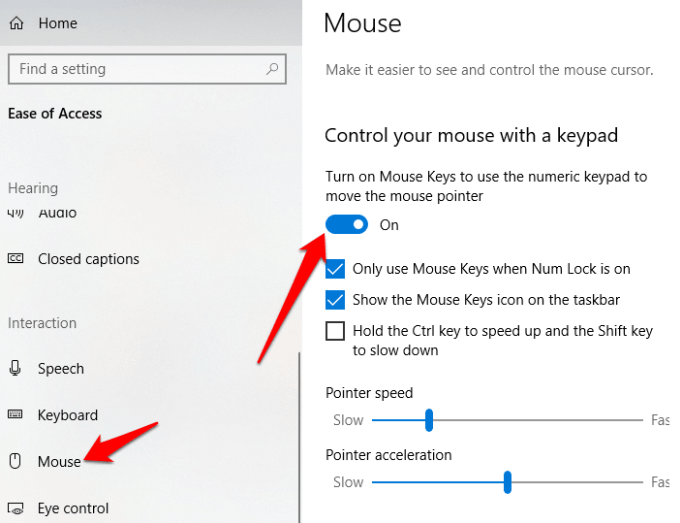Click the Closed captions CC icon
The image size is (680, 523).
tap(16, 259)
